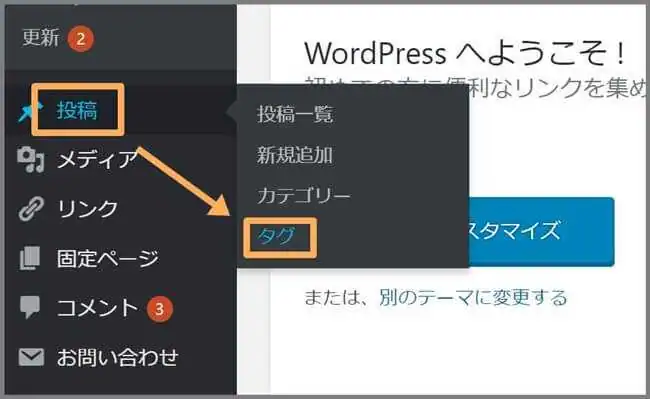Click the speech bubble icon for コメント
This screenshot has width=650, height=399.
tap(30, 307)
